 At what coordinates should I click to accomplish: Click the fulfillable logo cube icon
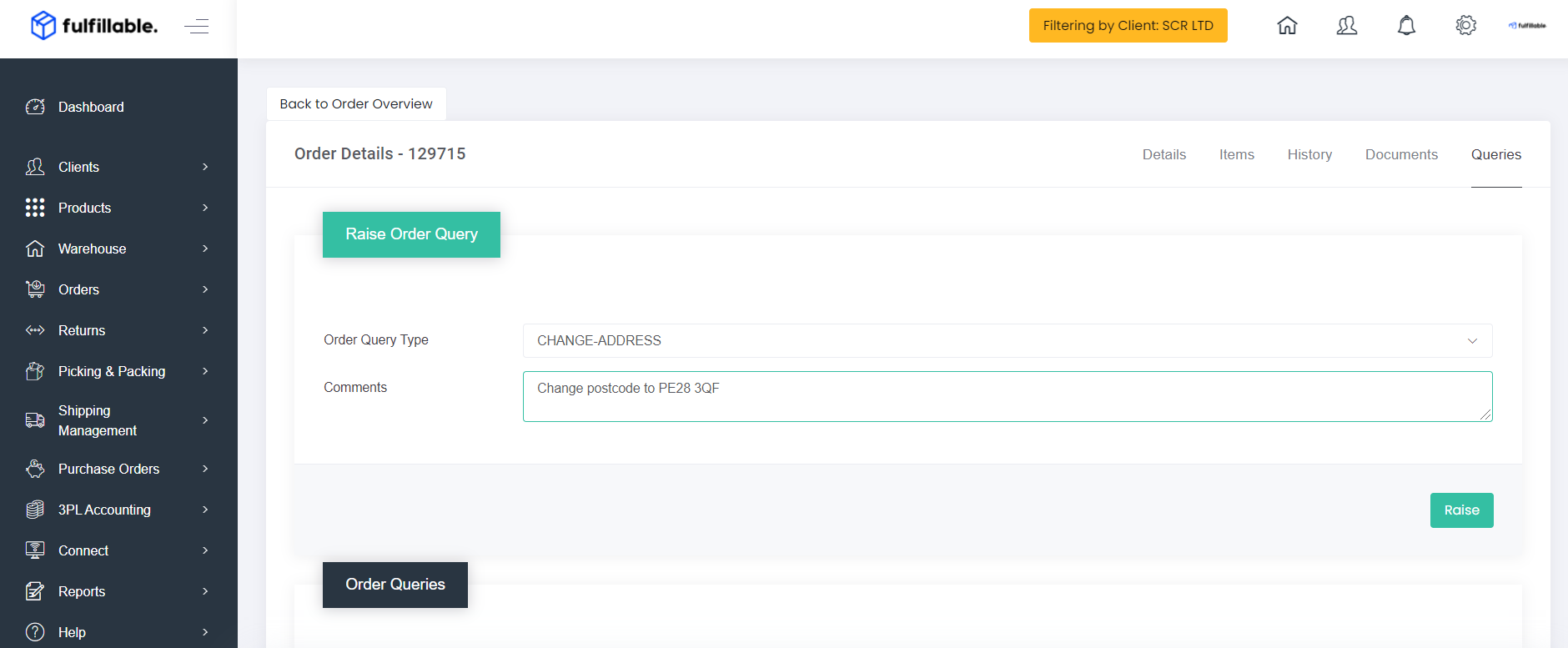point(43,26)
